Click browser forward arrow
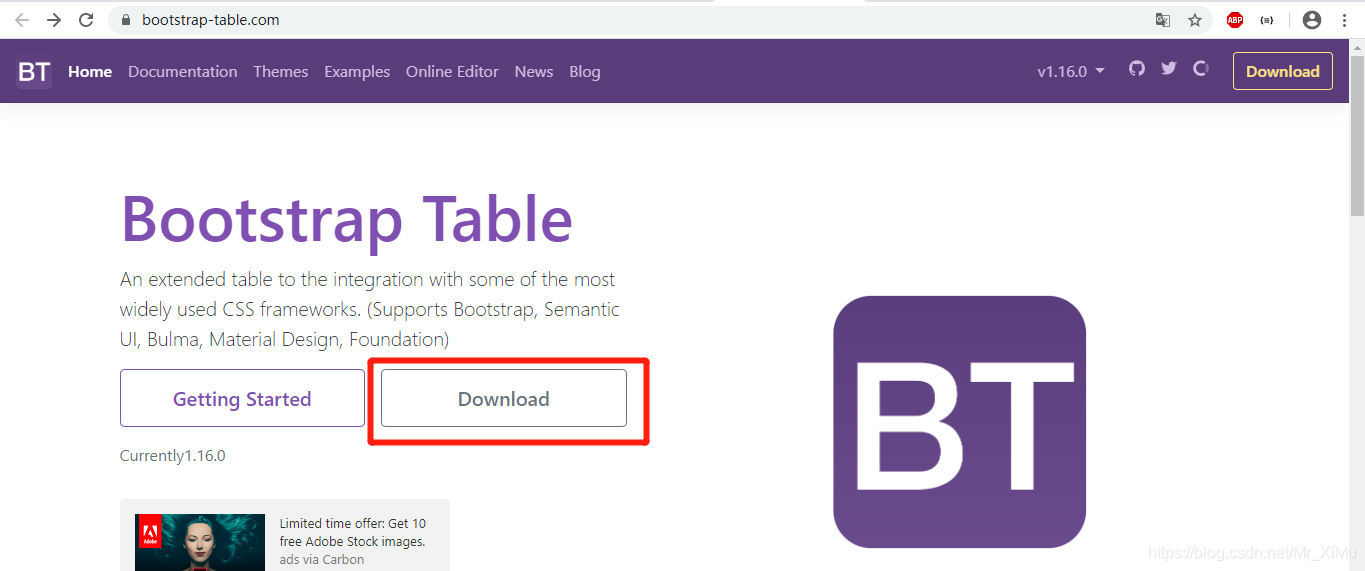Viewport: 1365px width, 571px height. 54,20
